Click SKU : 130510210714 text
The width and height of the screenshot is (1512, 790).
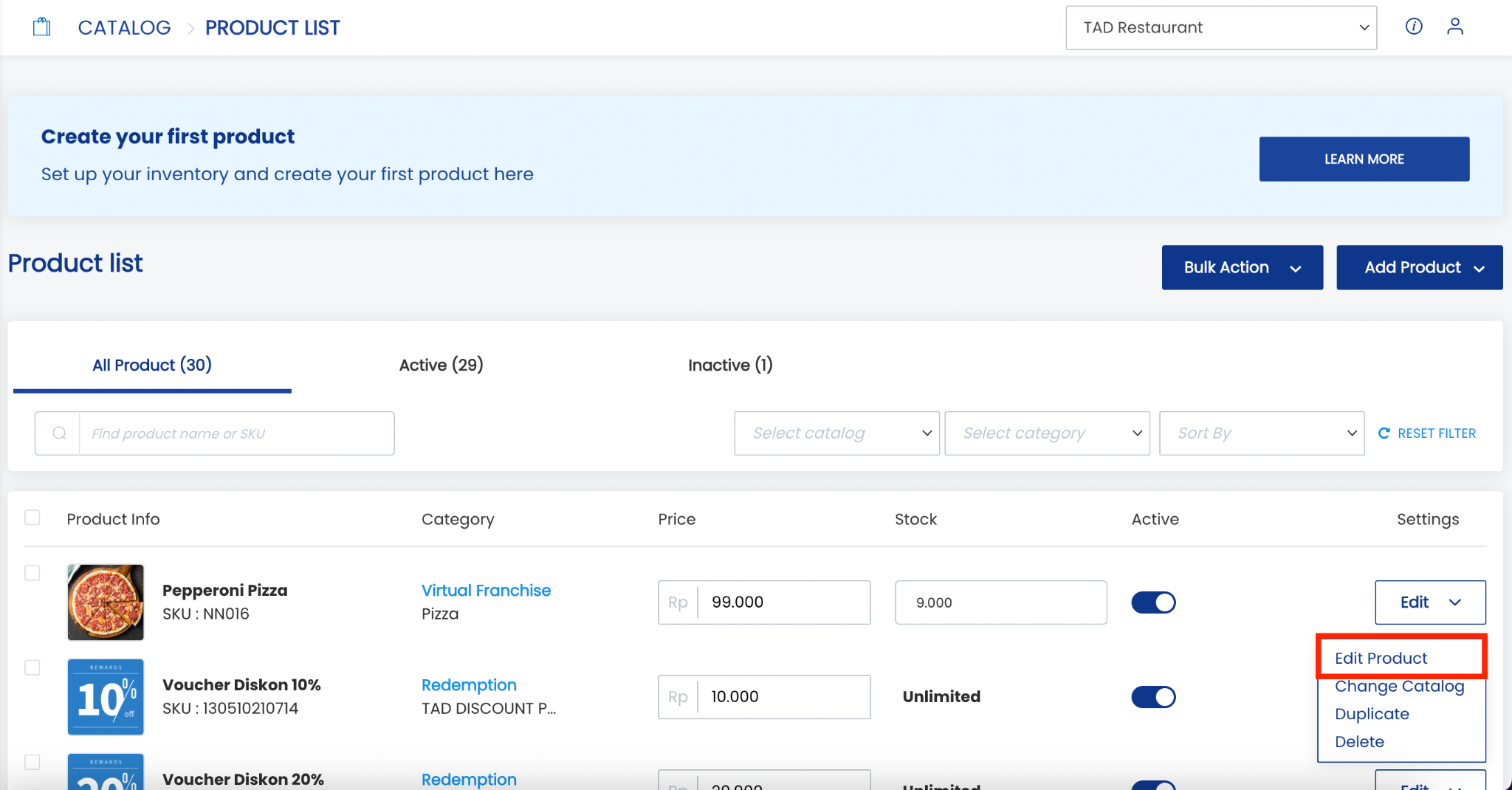(230, 709)
